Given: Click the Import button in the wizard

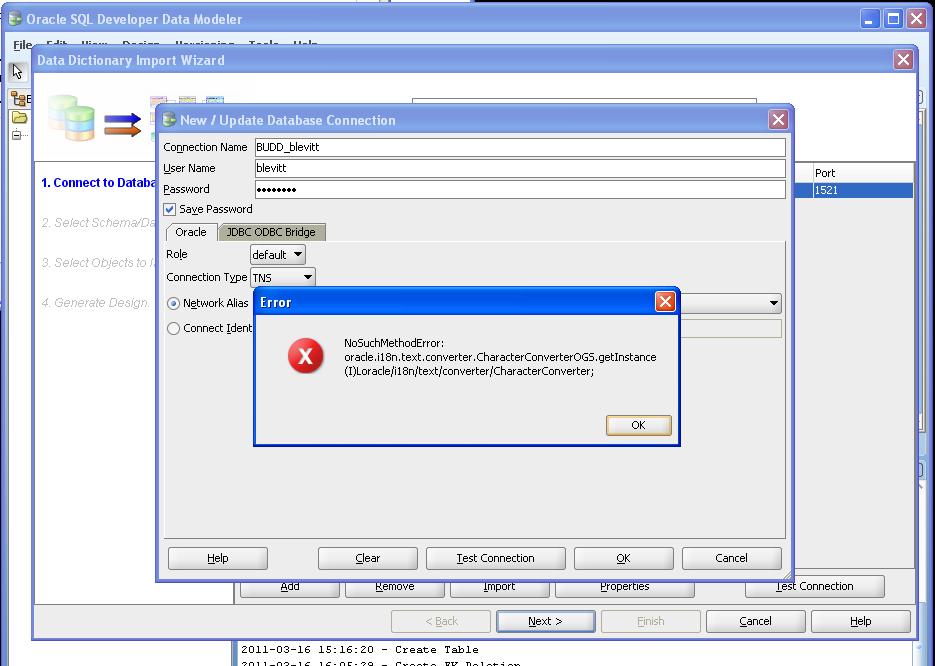Looking at the screenshot, I should (500, 587).
